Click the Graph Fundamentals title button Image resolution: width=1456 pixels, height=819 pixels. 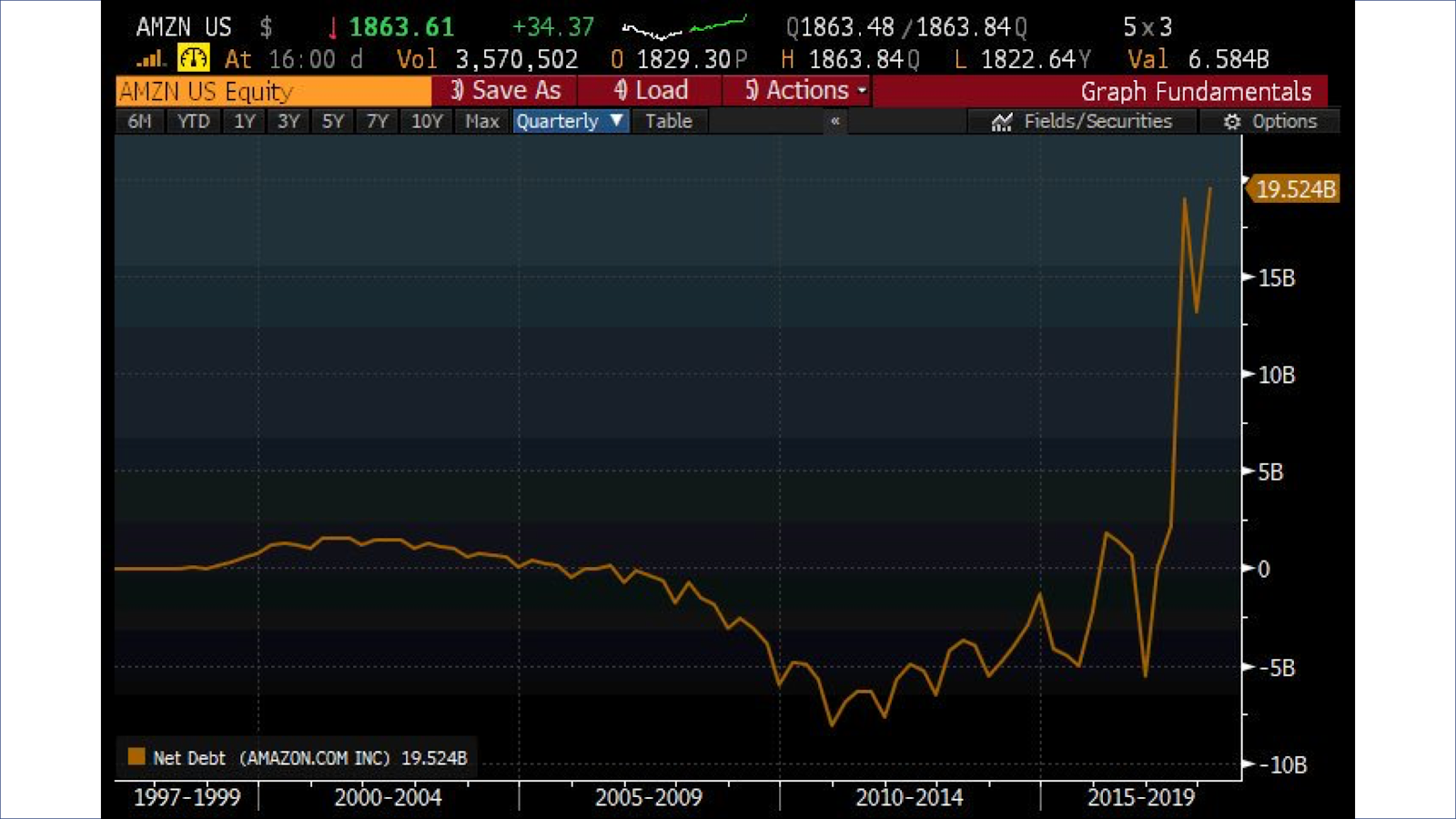pos(1195,92)
